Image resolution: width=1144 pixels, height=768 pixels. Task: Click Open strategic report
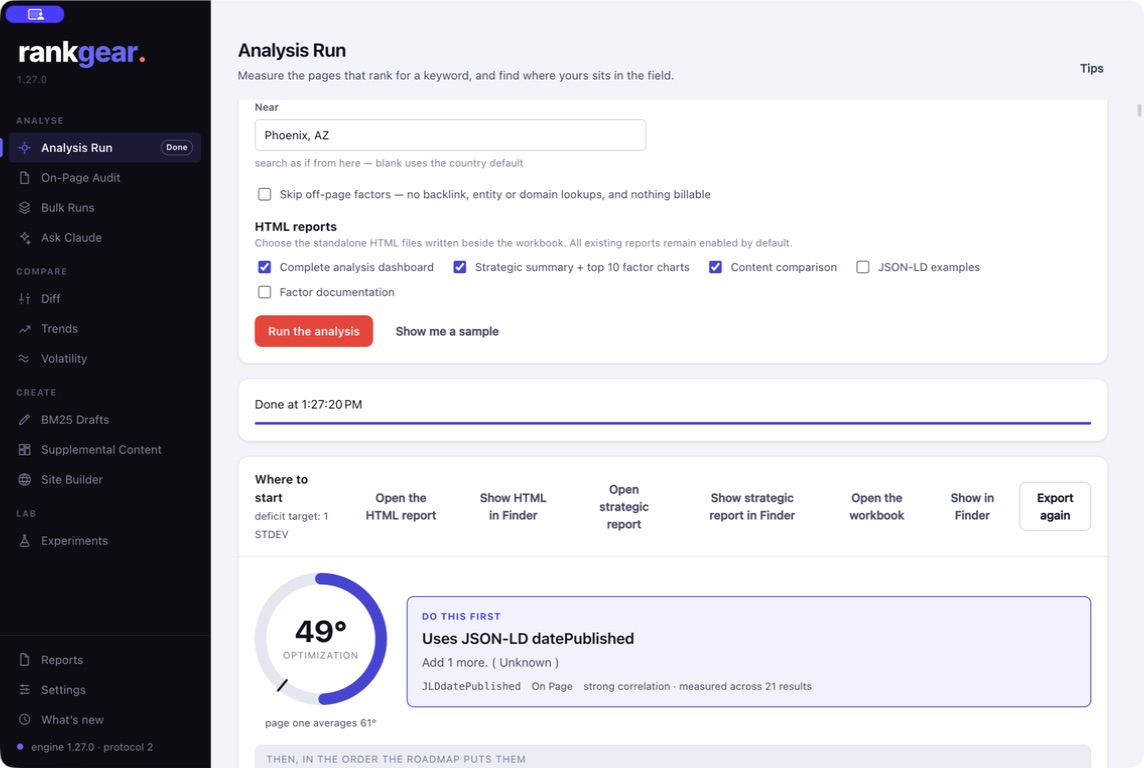coord(624,506)
